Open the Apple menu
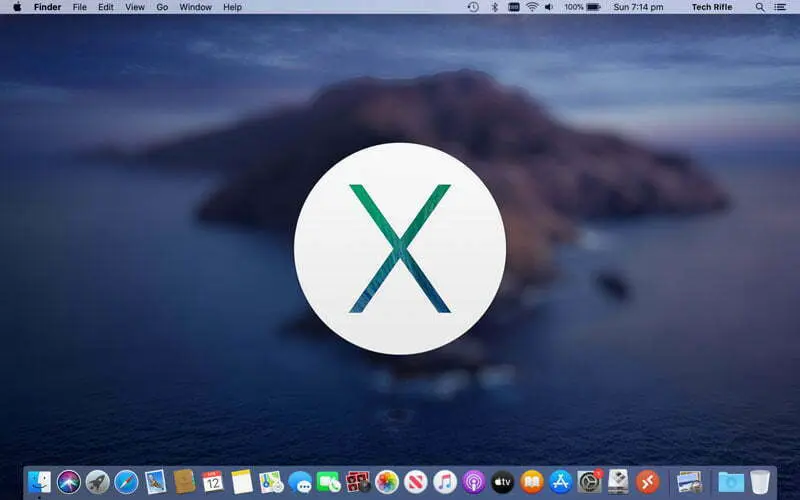This screenshot has height=500, width=800. (17, 7)
